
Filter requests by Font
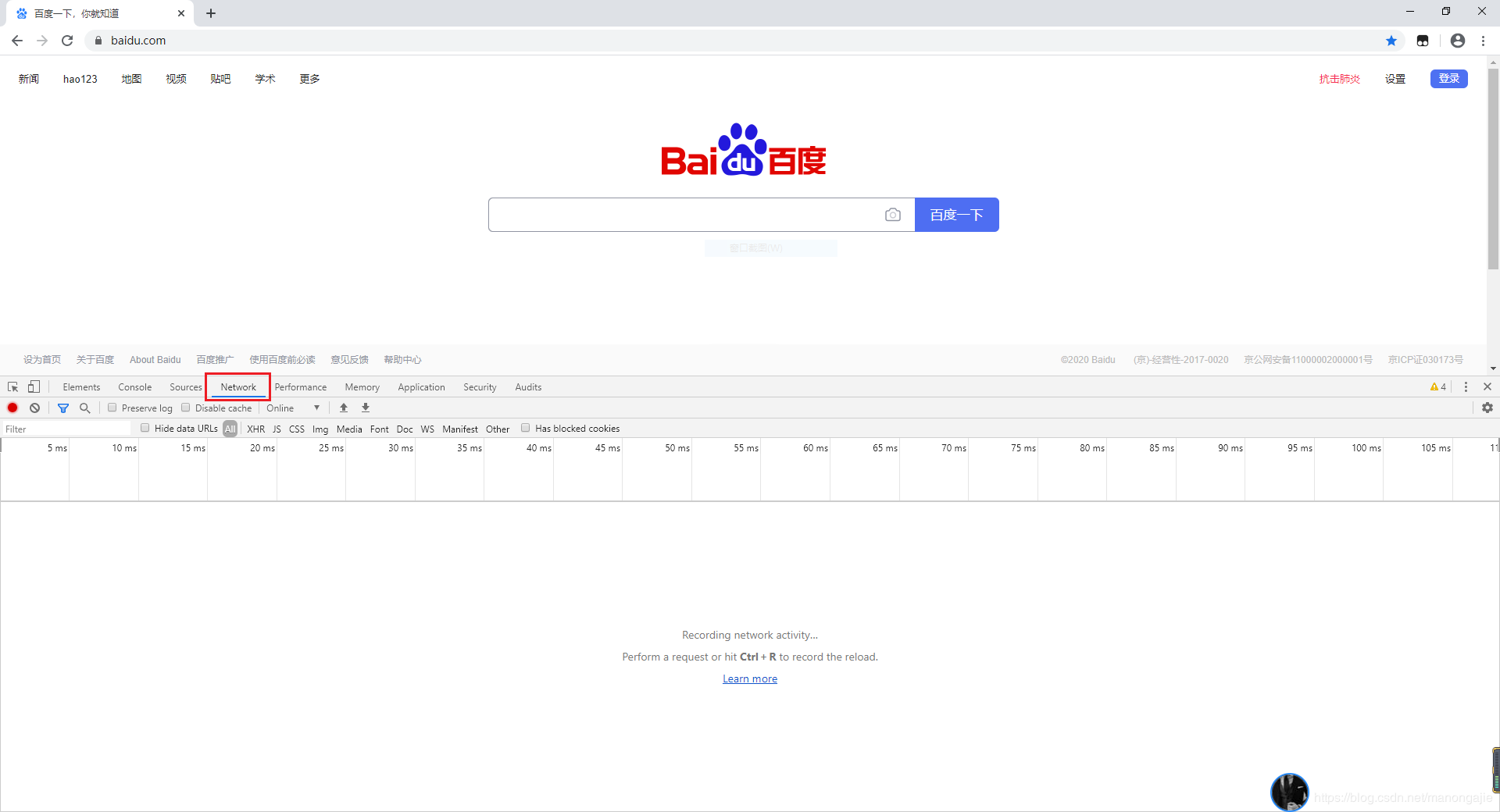pyautogui.click(x=380, y=429)
